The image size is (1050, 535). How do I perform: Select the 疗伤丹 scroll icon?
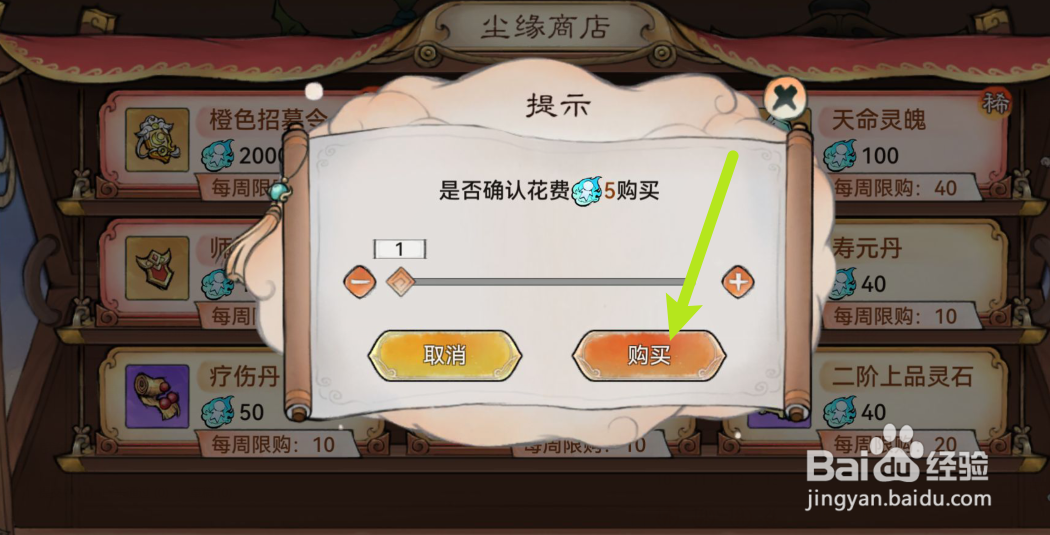157,396
